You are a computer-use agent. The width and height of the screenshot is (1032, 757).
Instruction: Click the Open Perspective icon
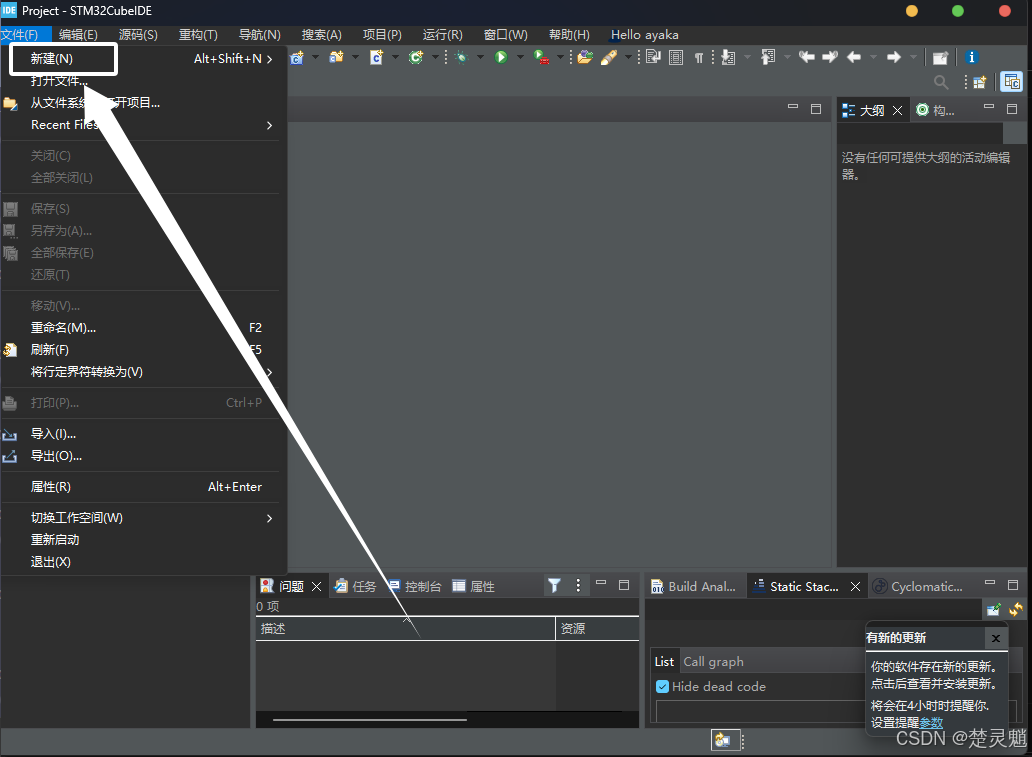(x=980, y=82)
